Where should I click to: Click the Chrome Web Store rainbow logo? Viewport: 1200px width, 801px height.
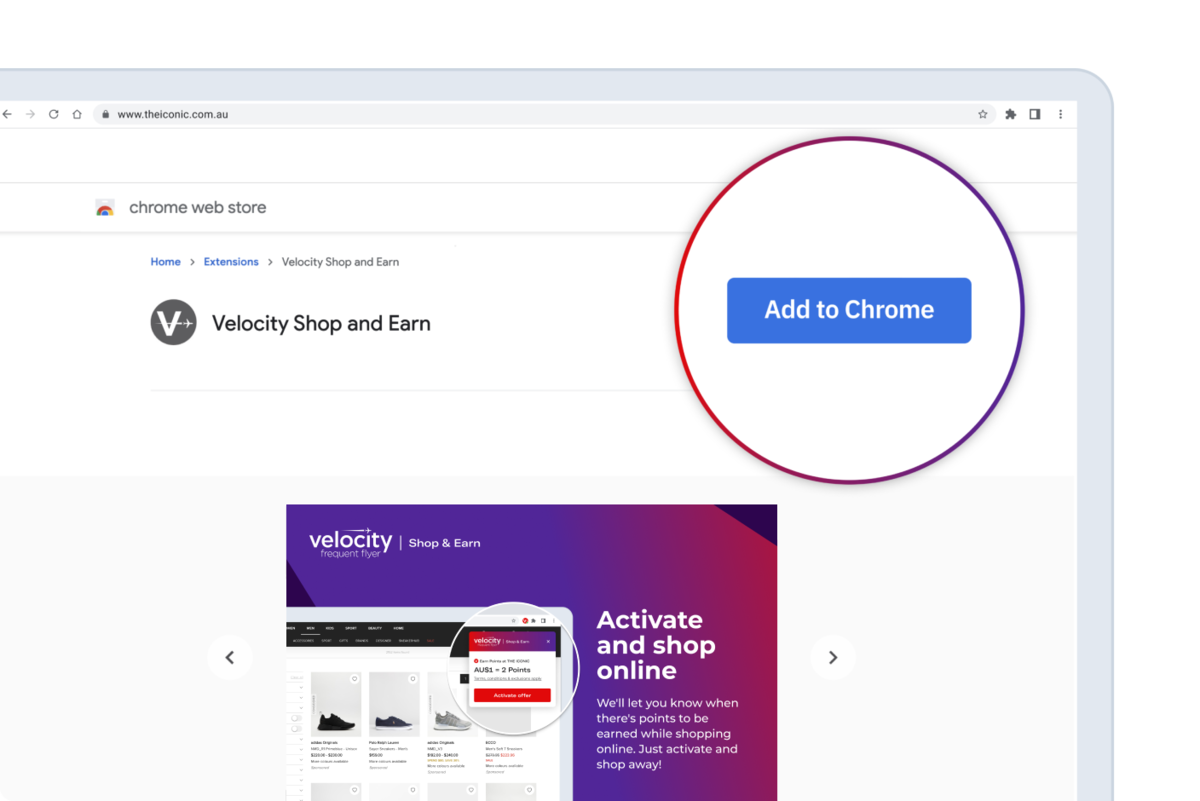pyautogui.click(x=105, y=208)
